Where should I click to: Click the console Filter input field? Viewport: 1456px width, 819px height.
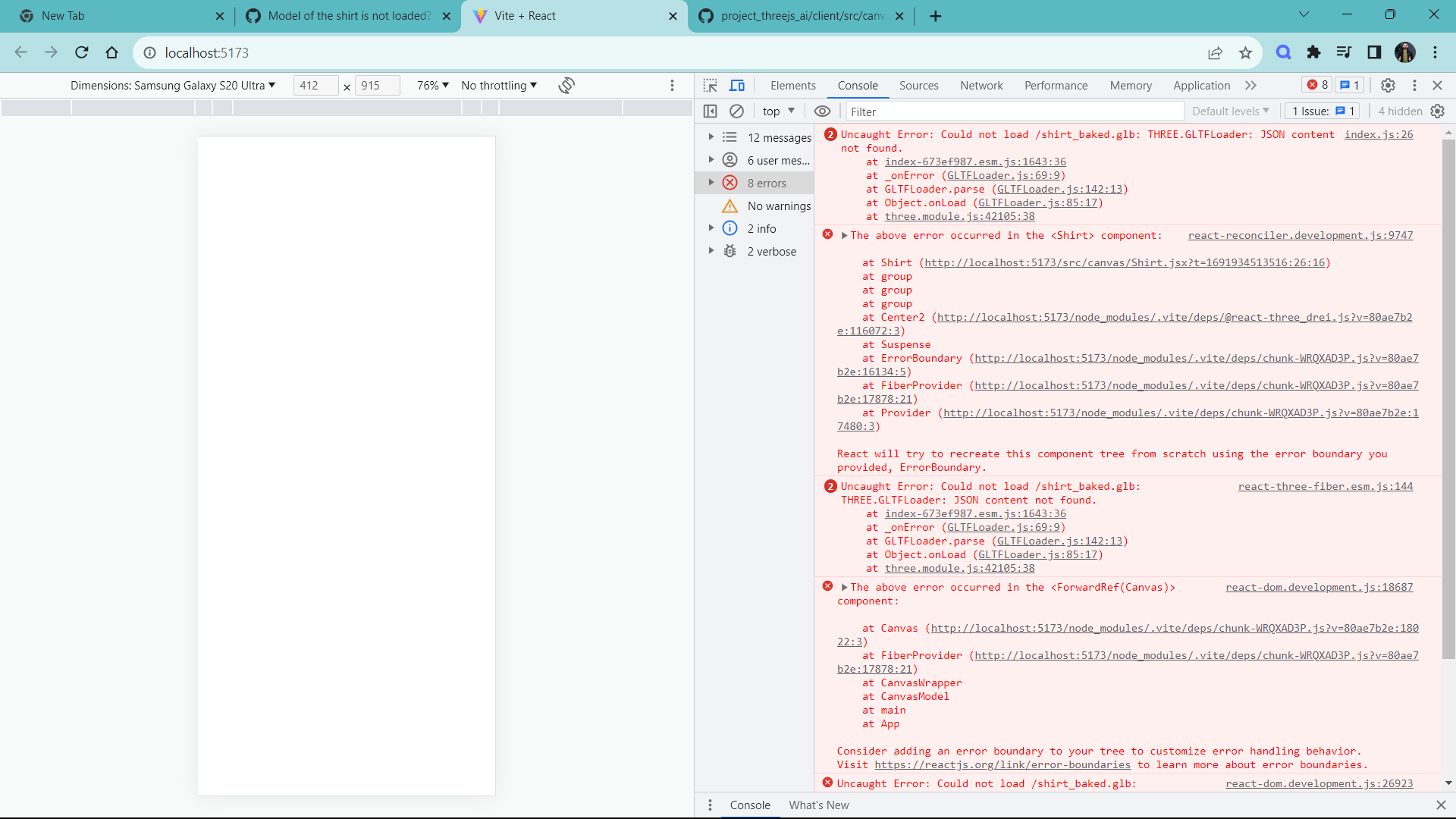pos(1015,111)
